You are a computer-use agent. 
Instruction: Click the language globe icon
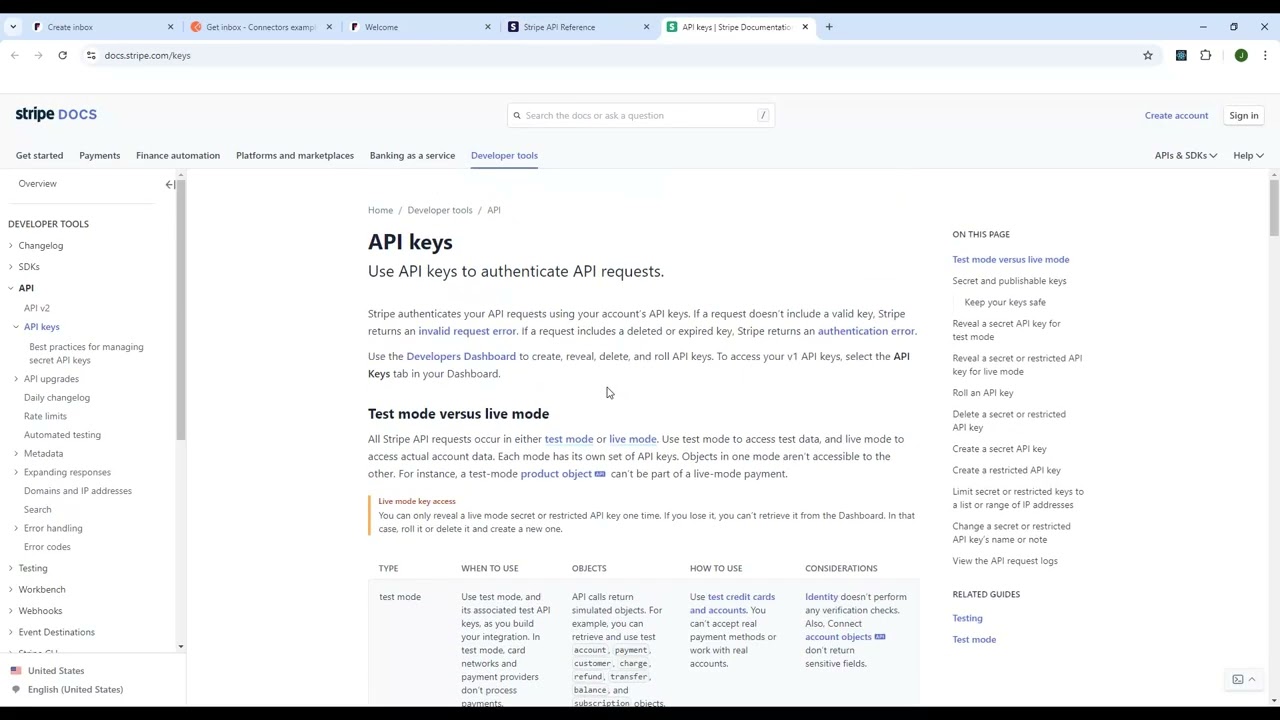[16, 690]
